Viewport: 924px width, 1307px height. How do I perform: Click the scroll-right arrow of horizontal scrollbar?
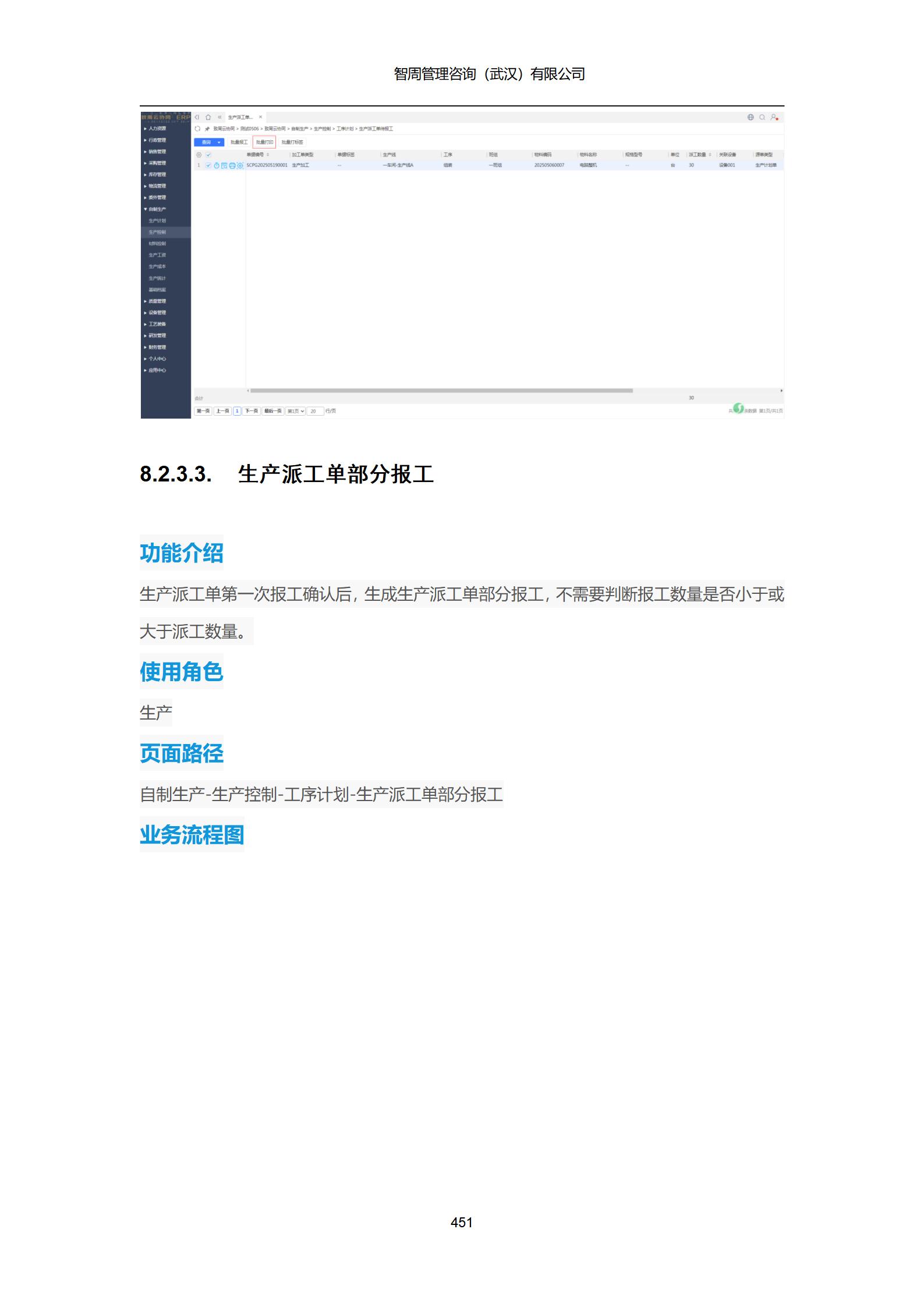point(781,391)
